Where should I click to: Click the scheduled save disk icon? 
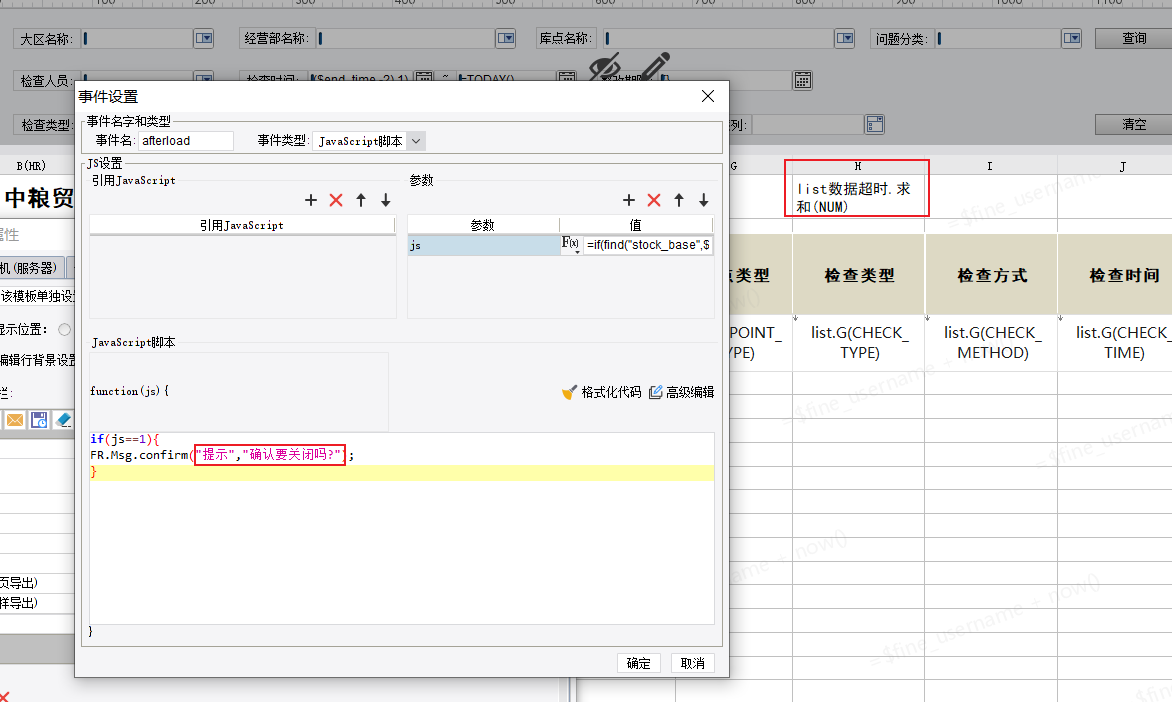[x=40, y=420]
